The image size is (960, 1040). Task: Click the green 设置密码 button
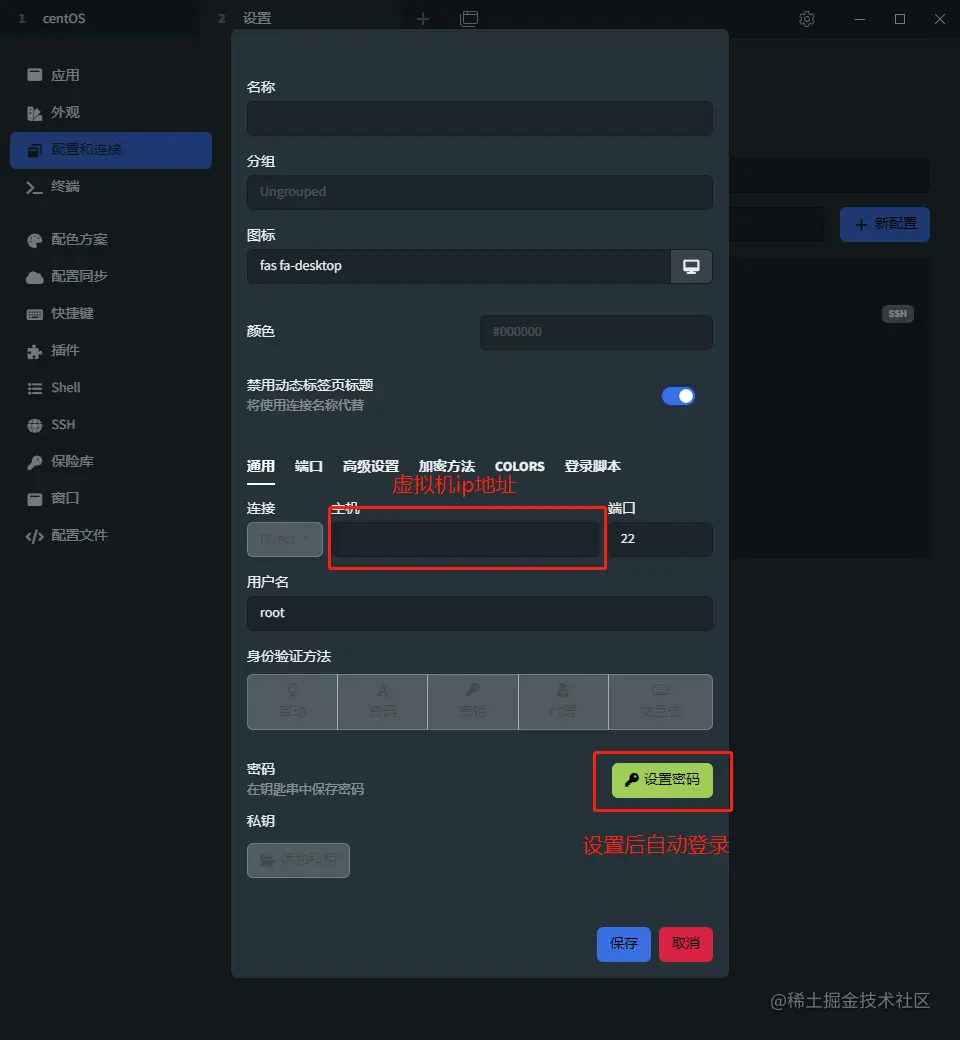point(662,780)
